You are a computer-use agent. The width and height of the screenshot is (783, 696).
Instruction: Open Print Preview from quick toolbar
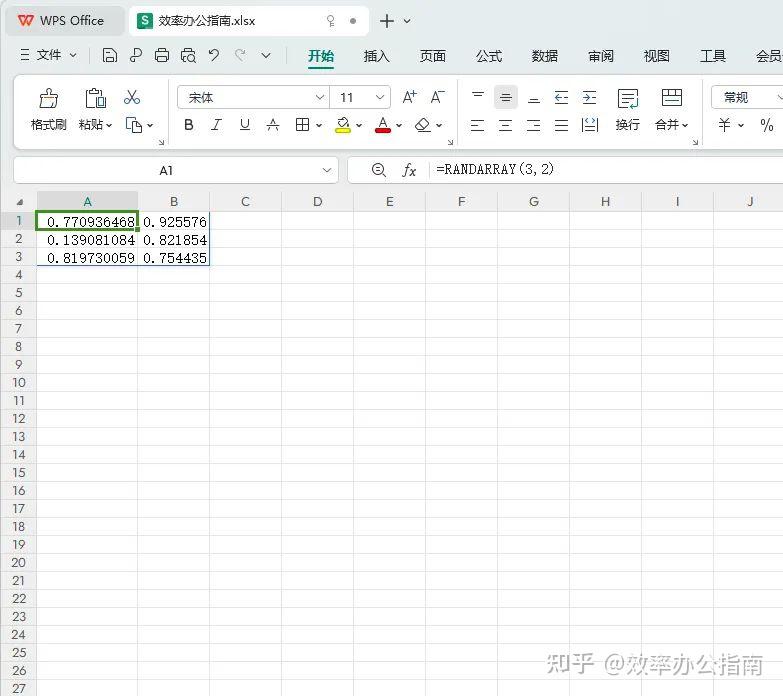(x=188, y=55)
